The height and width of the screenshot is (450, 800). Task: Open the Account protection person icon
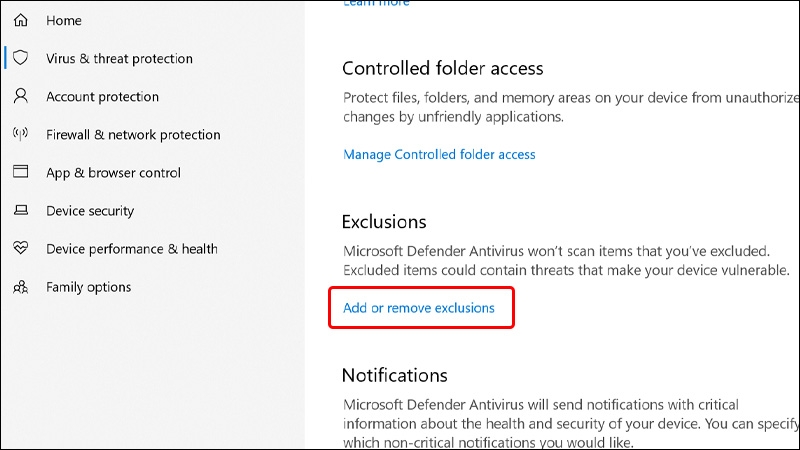click(x=20, y=96)
